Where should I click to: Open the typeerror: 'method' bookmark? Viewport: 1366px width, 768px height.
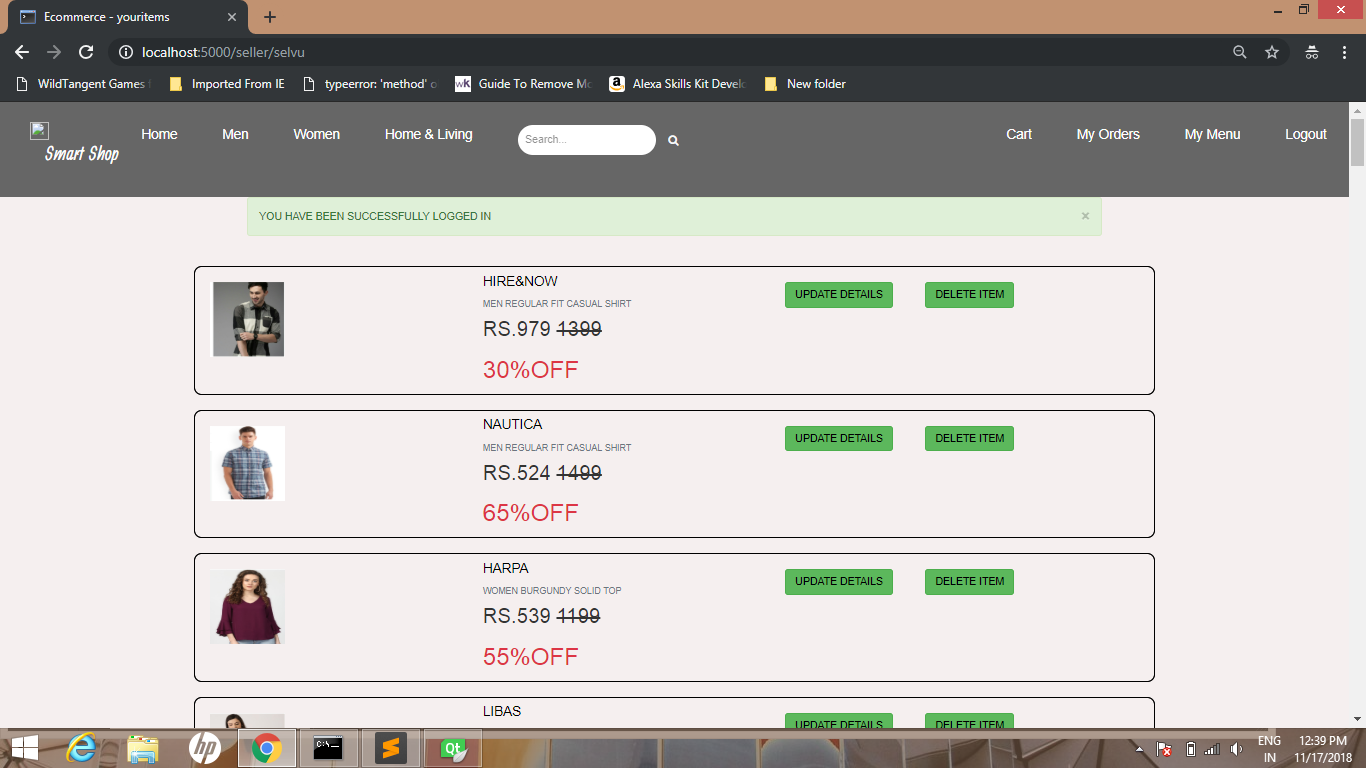pos(370,84)
